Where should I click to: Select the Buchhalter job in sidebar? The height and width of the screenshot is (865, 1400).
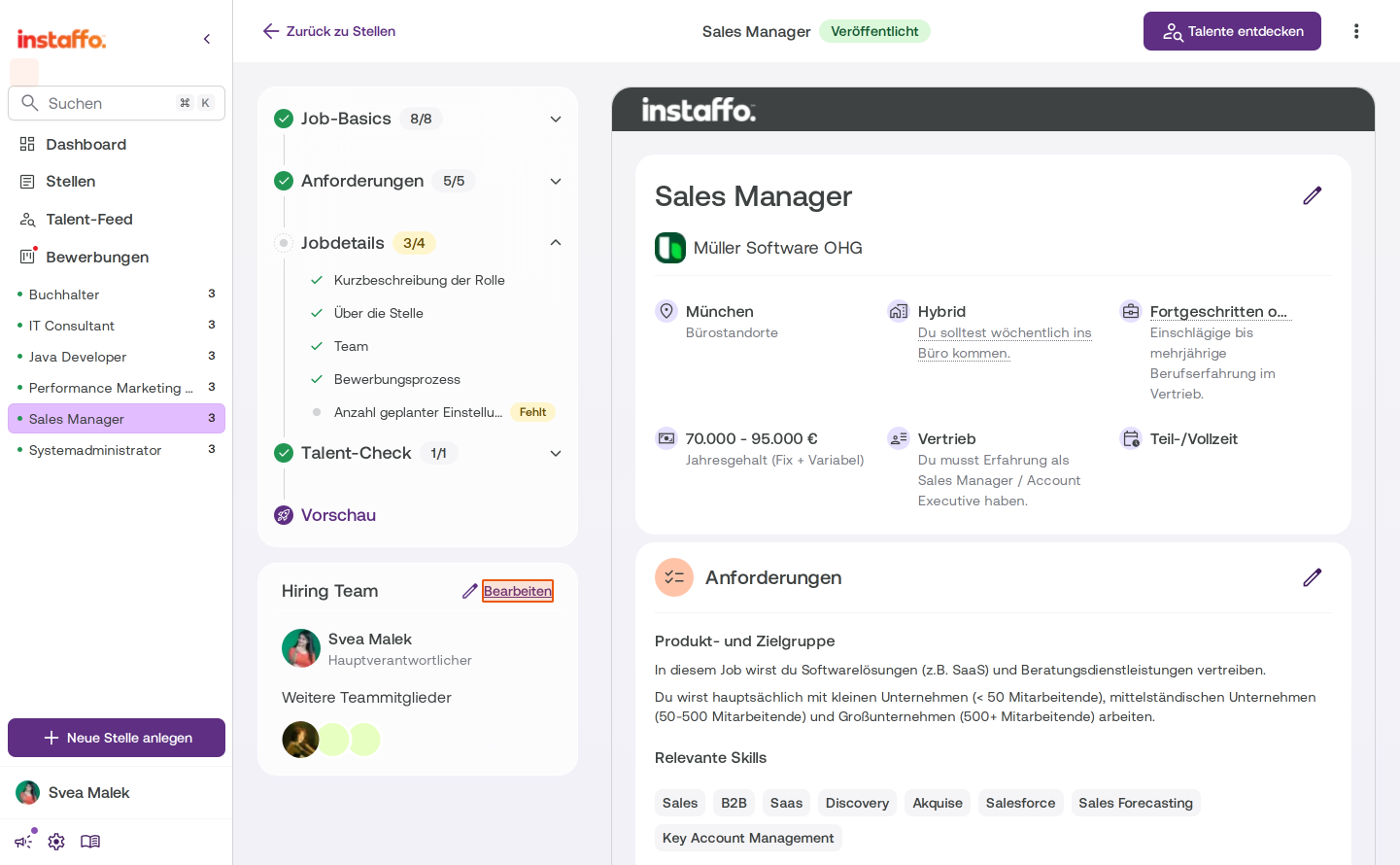(x=117, y=294)
